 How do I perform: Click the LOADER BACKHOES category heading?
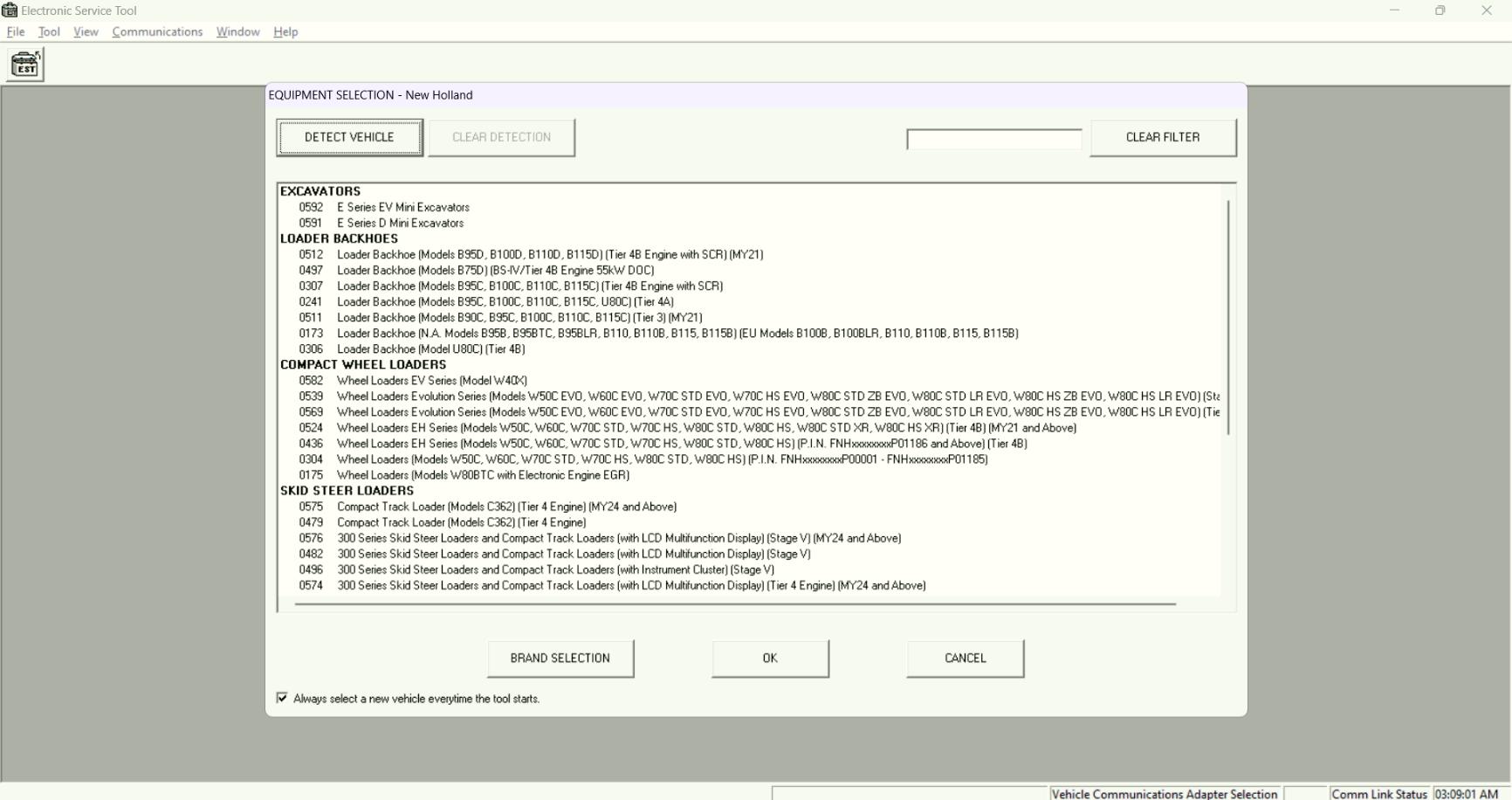pos(339,238)
